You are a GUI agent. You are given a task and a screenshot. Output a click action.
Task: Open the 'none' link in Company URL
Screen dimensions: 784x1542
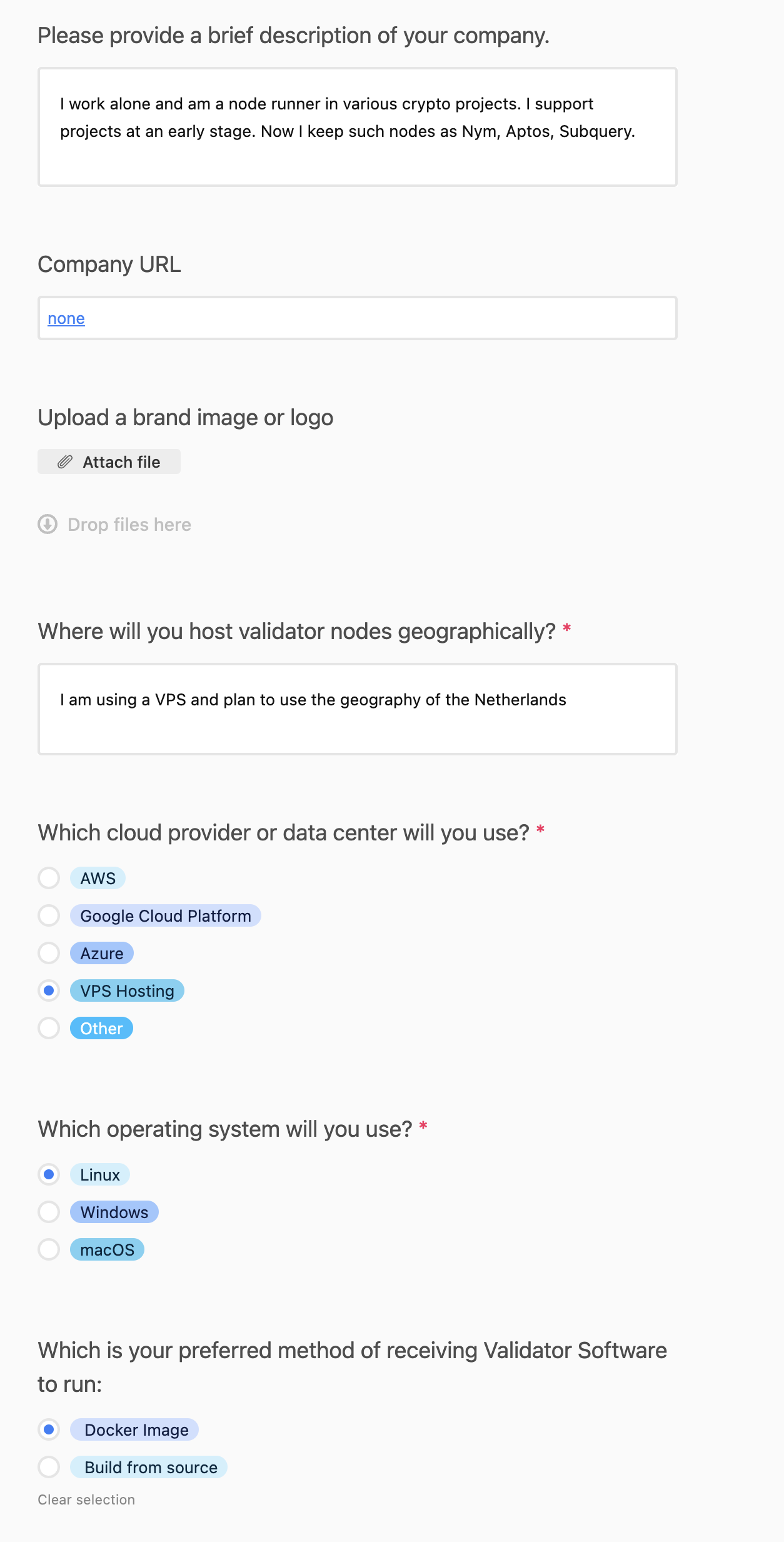coord(66,318)
